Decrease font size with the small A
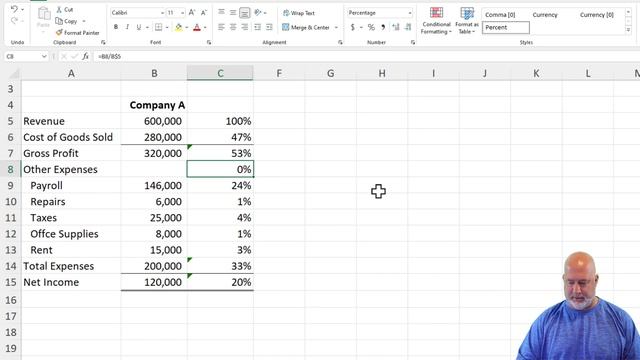Viewport: 640px width, 360px height. click(x=204, y=13)
